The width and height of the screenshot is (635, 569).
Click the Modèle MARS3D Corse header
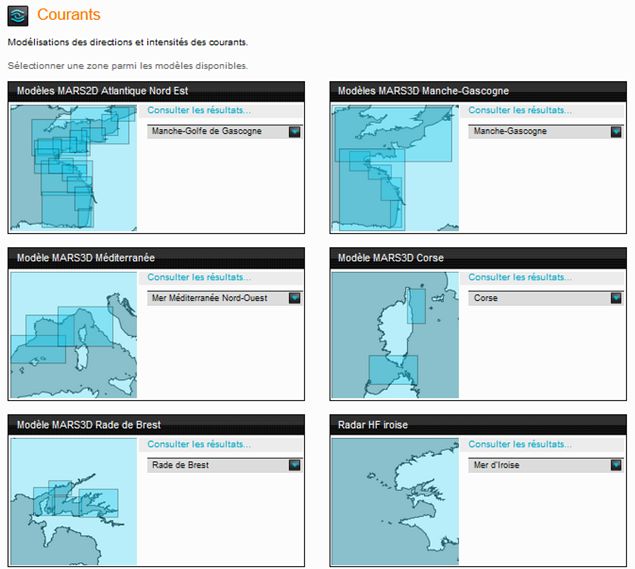478,258
